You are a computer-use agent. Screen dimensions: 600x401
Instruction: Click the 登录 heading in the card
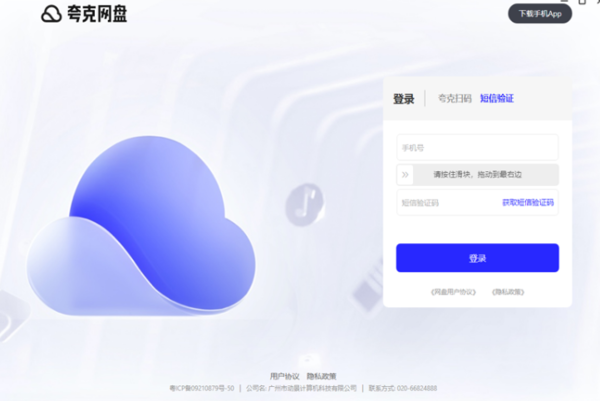click(x=404, y=99)
